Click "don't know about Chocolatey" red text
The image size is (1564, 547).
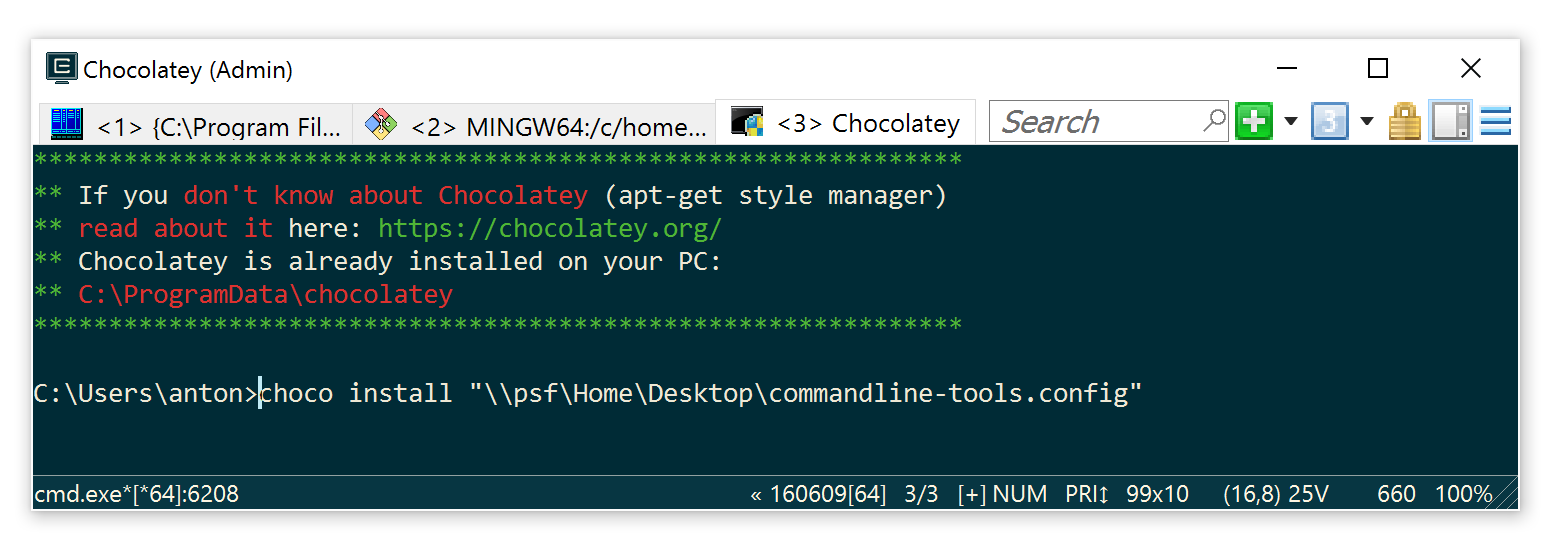pos(385,195)
